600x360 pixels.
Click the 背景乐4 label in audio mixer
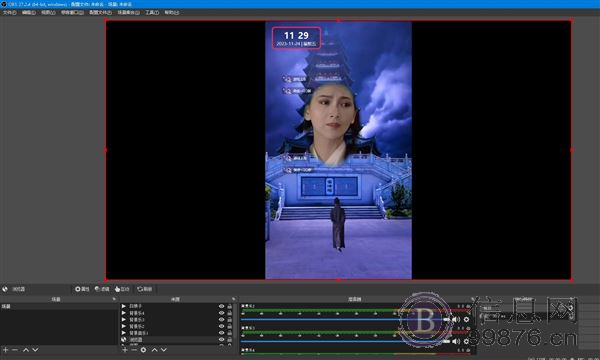248,350
